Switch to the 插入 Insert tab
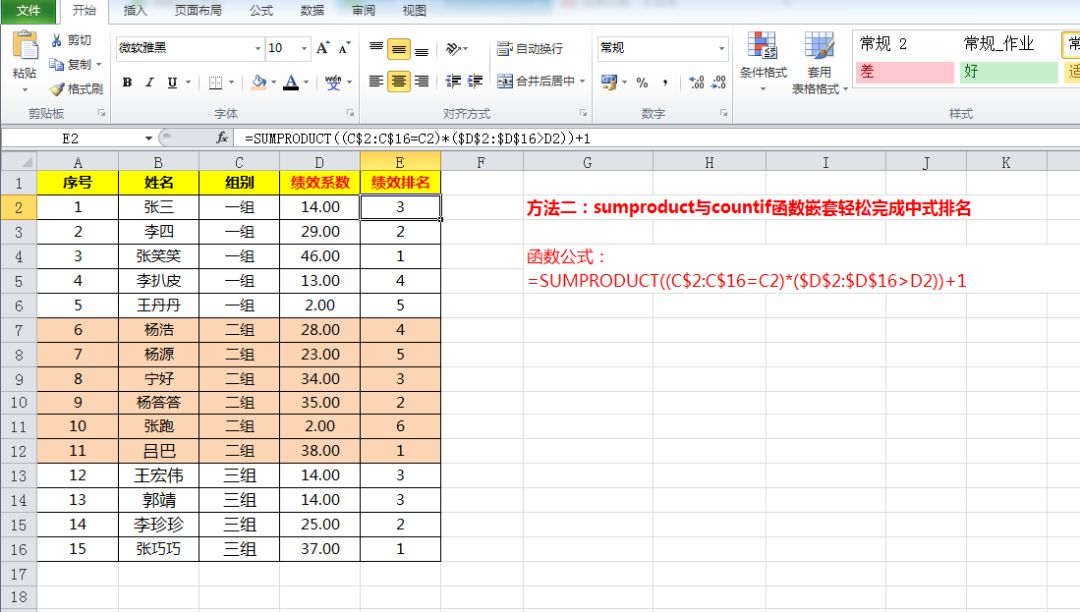This screenshot has height=612, width=1080. [134, 10]
